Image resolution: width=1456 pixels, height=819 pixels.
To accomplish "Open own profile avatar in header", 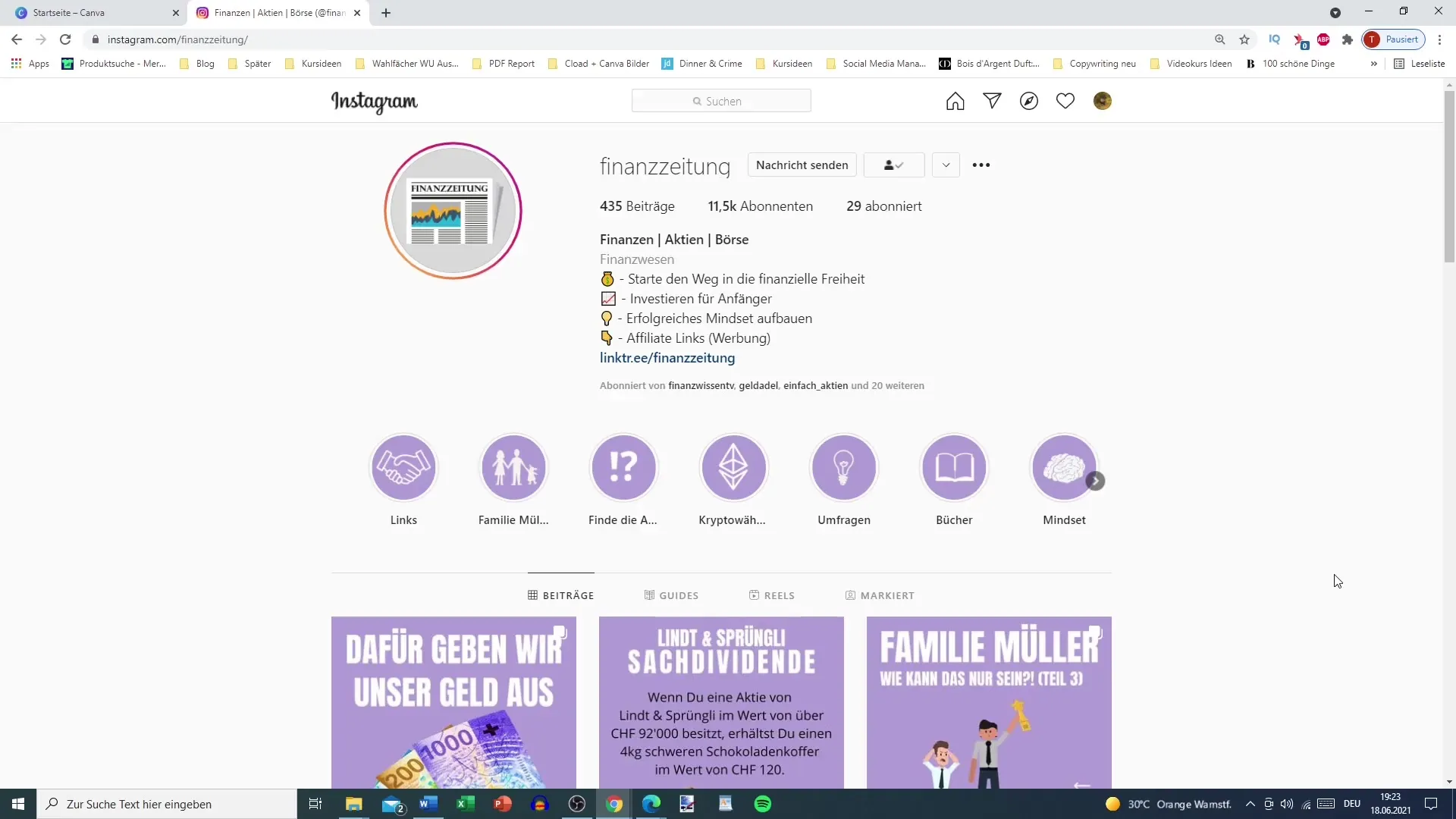I will click(x=1103, y=101).
